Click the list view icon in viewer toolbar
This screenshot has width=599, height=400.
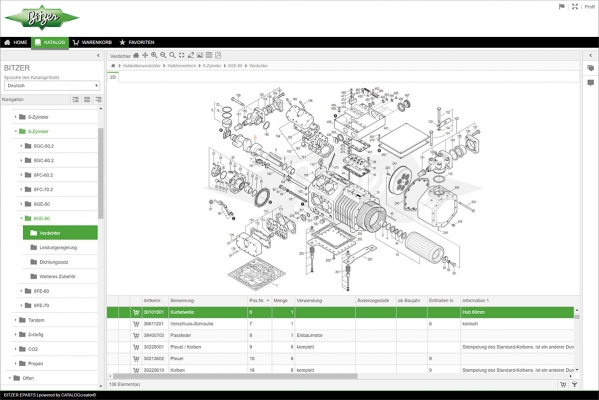pos(209,55)
